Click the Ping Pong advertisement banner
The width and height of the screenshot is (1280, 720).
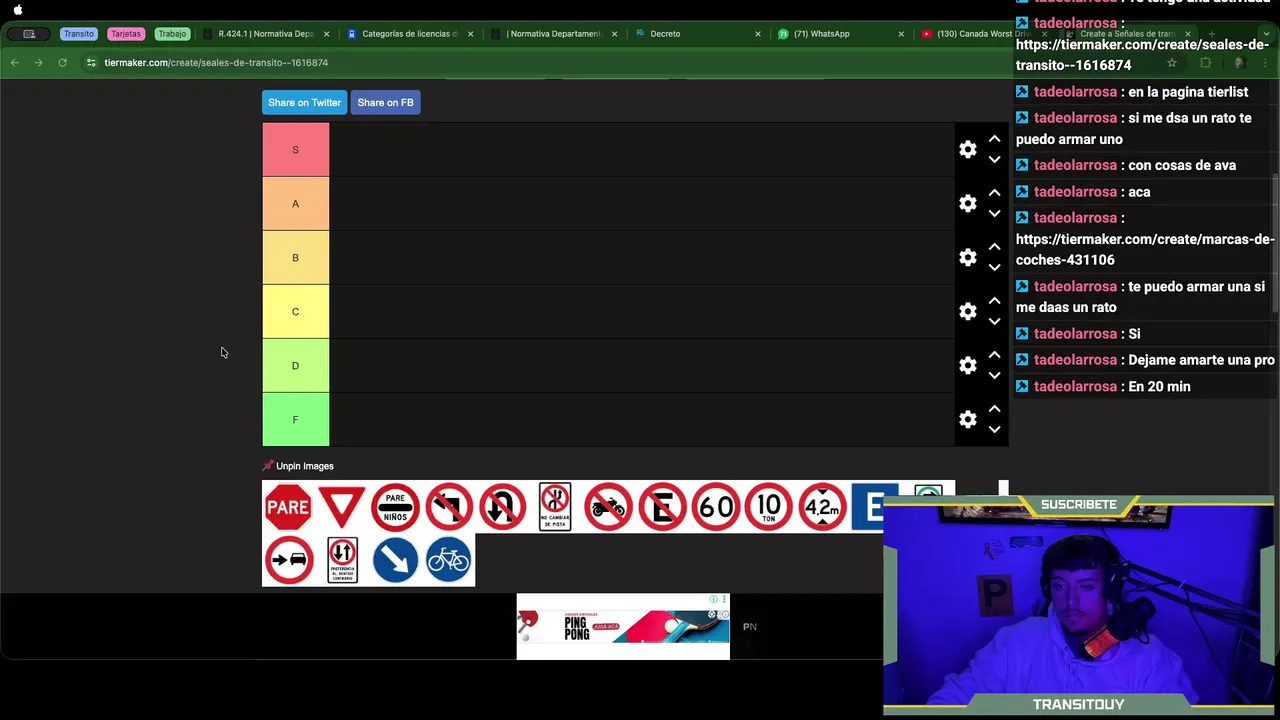(623, 626)
